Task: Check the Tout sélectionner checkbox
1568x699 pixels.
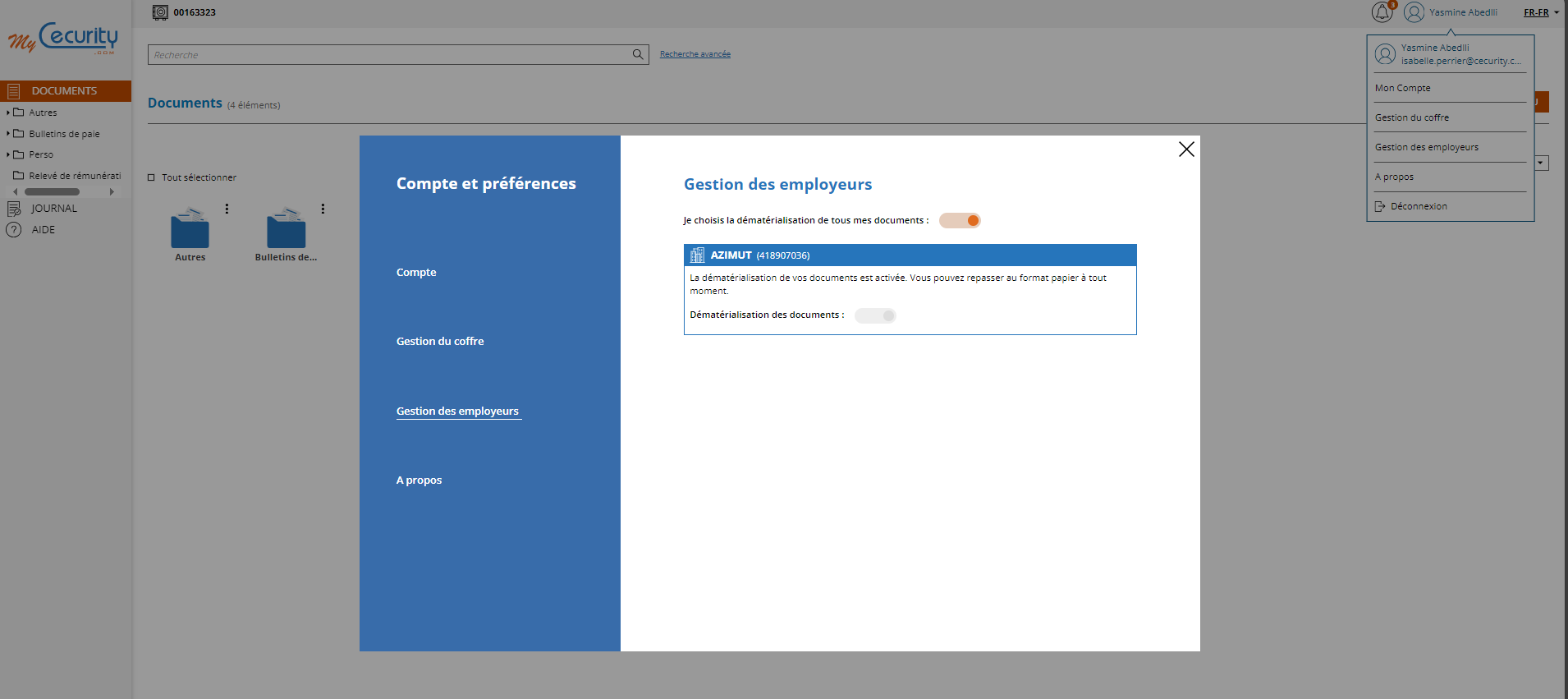Action: point(151,177)
